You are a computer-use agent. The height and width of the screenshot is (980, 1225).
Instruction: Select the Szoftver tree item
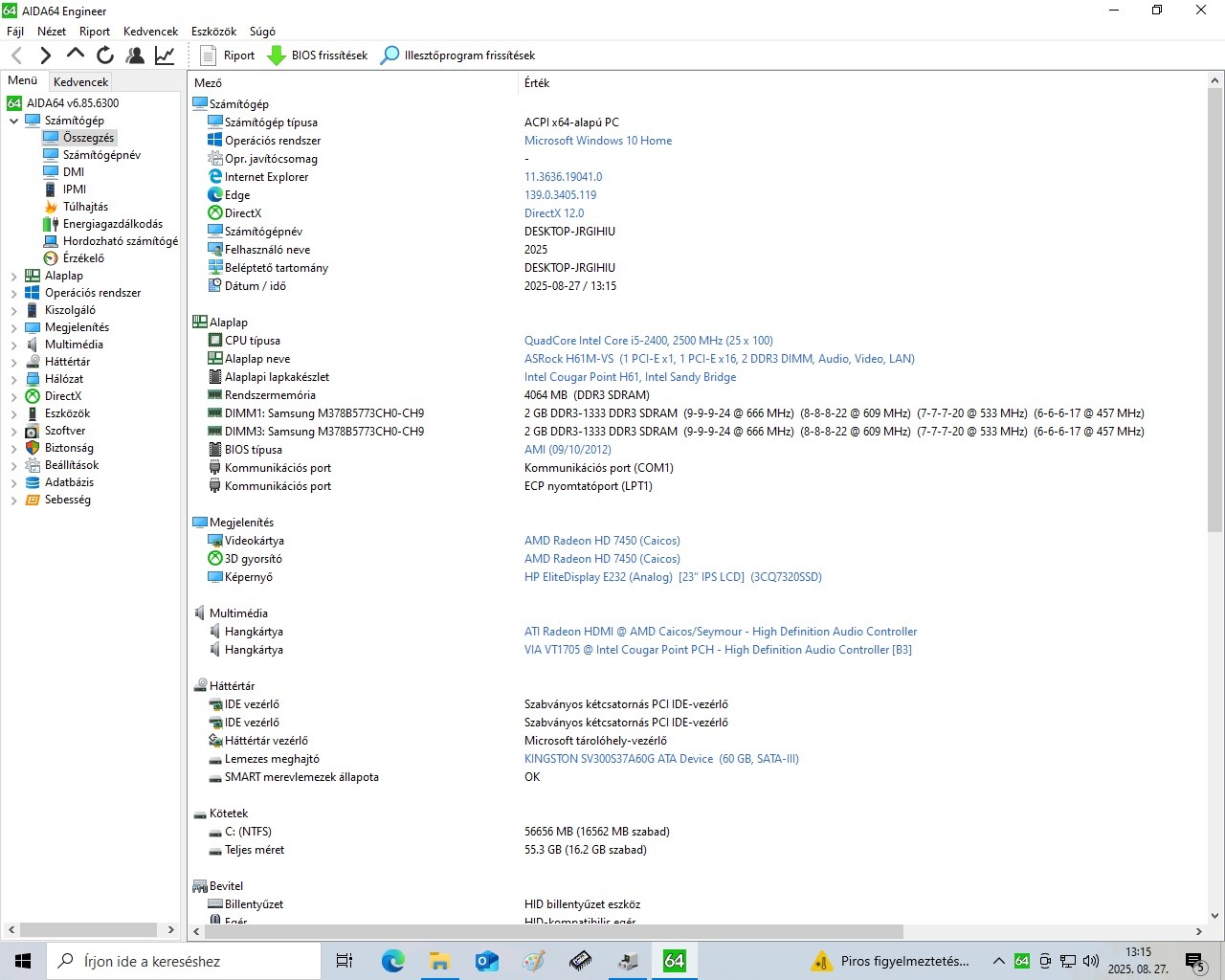click(x=65, y=431)
